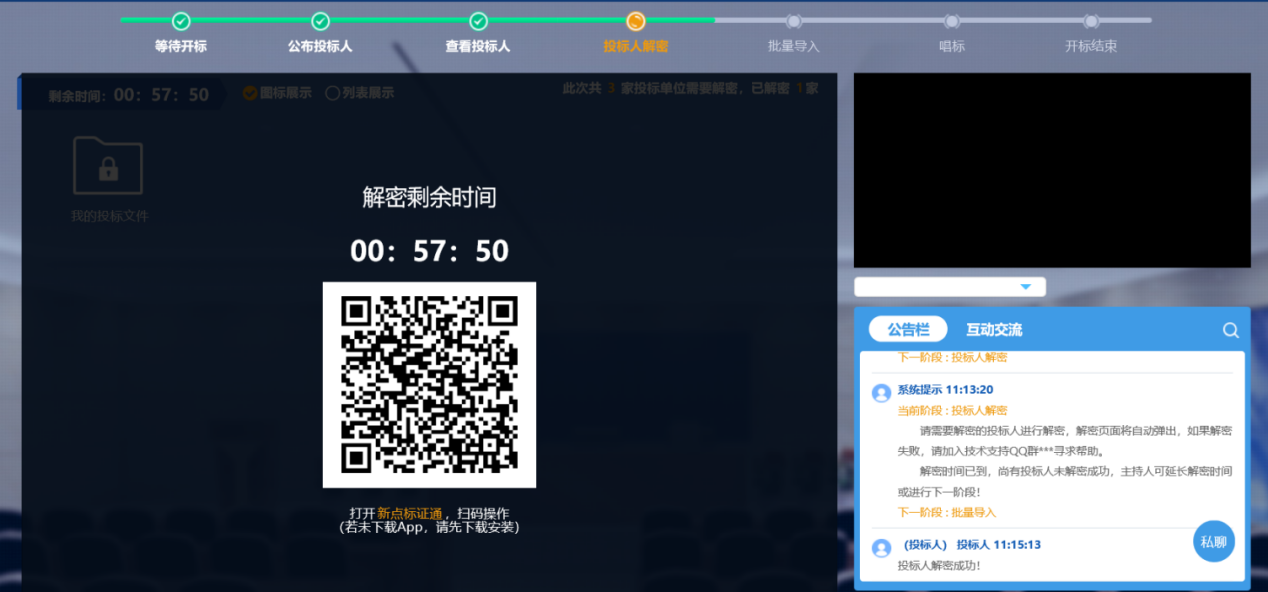The width and height of the screenshot is (1268, 592).
Task: Click the 新点标证通 app link
Action: 409,513
